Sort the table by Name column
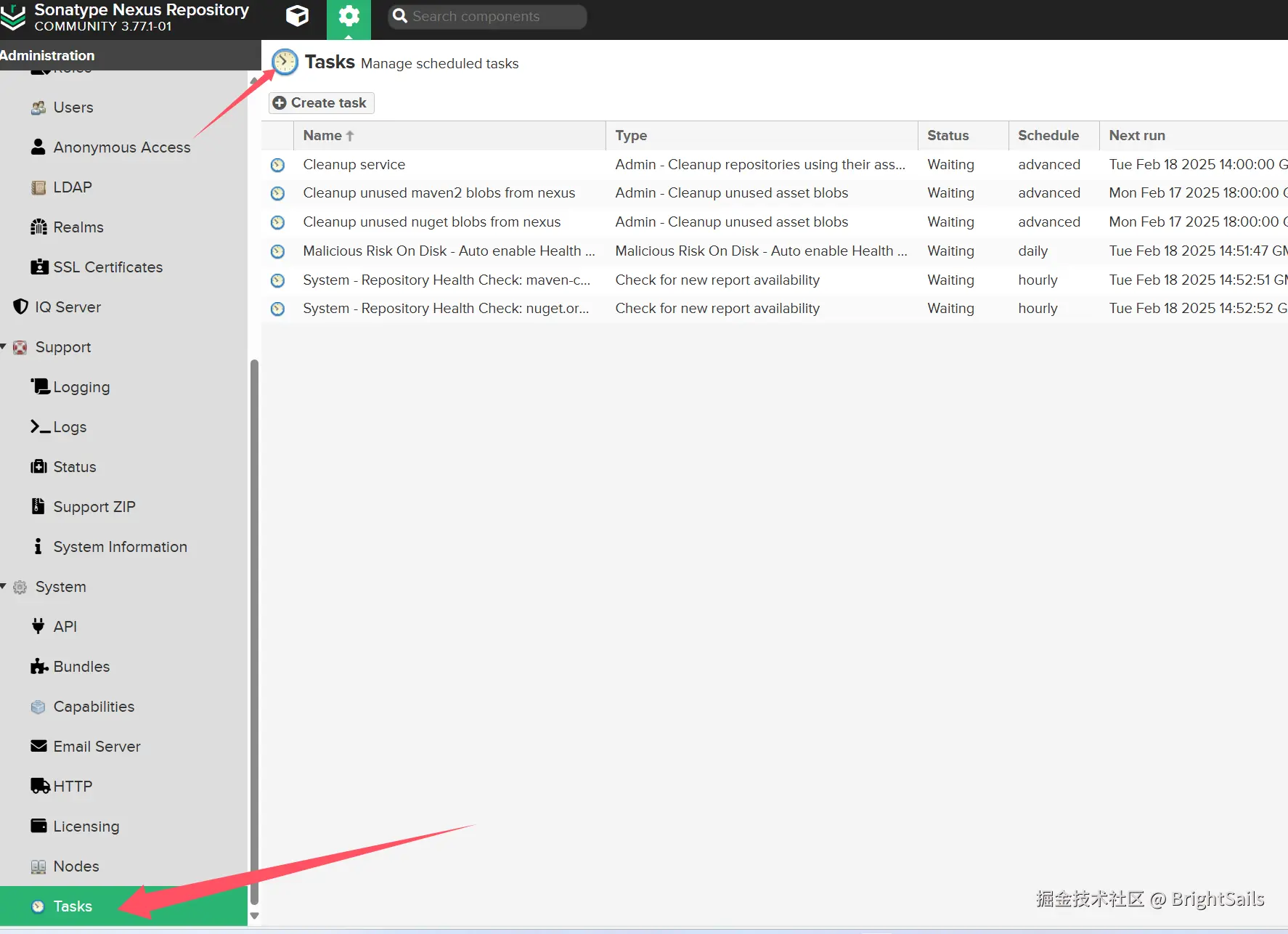This screenshot has height=934, width=1288. [x=449, y=136]
